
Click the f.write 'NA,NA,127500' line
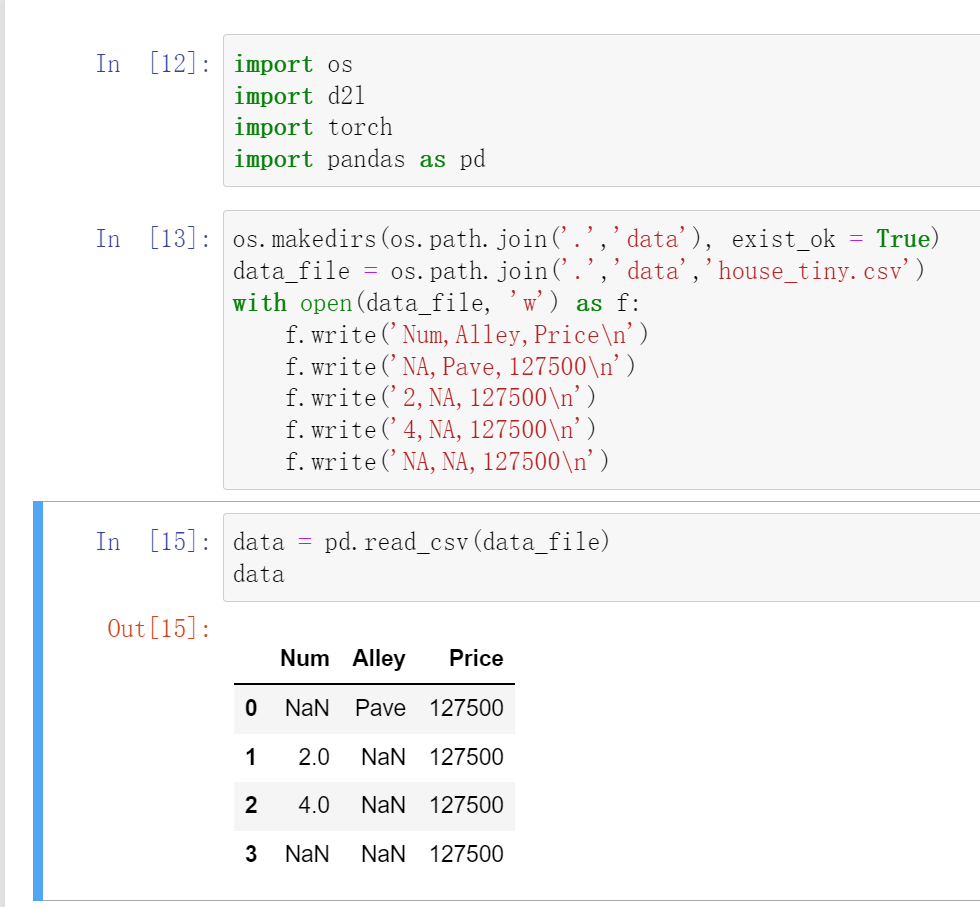pos(448,462)
